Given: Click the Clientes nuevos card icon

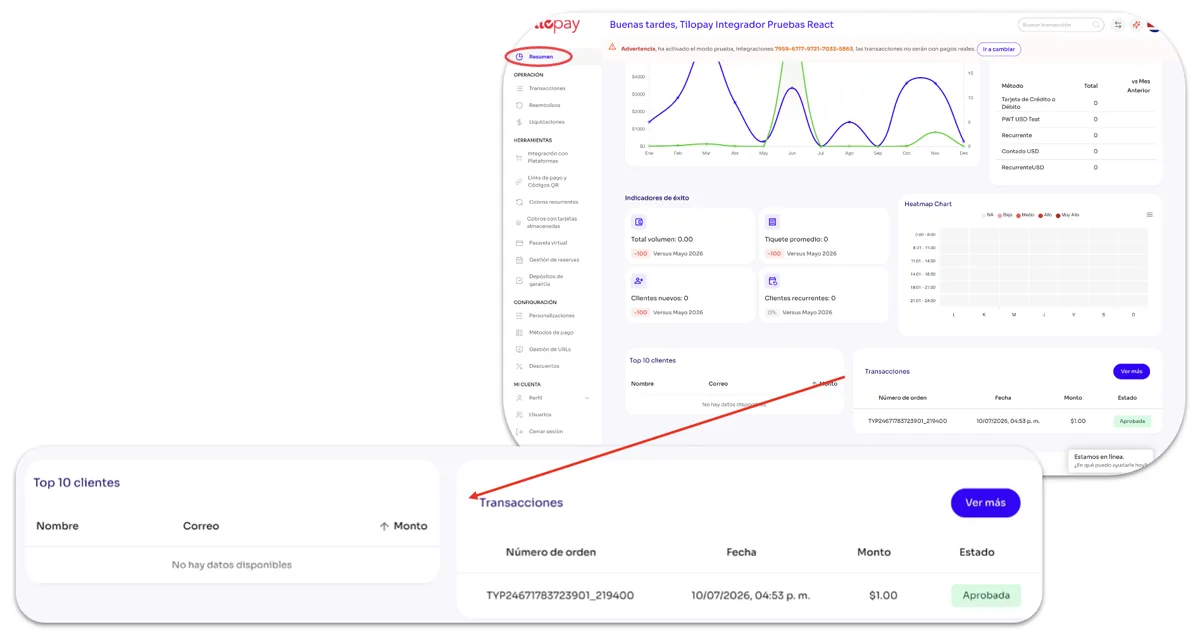Looking at the screenshot, I should coord(639,281).
